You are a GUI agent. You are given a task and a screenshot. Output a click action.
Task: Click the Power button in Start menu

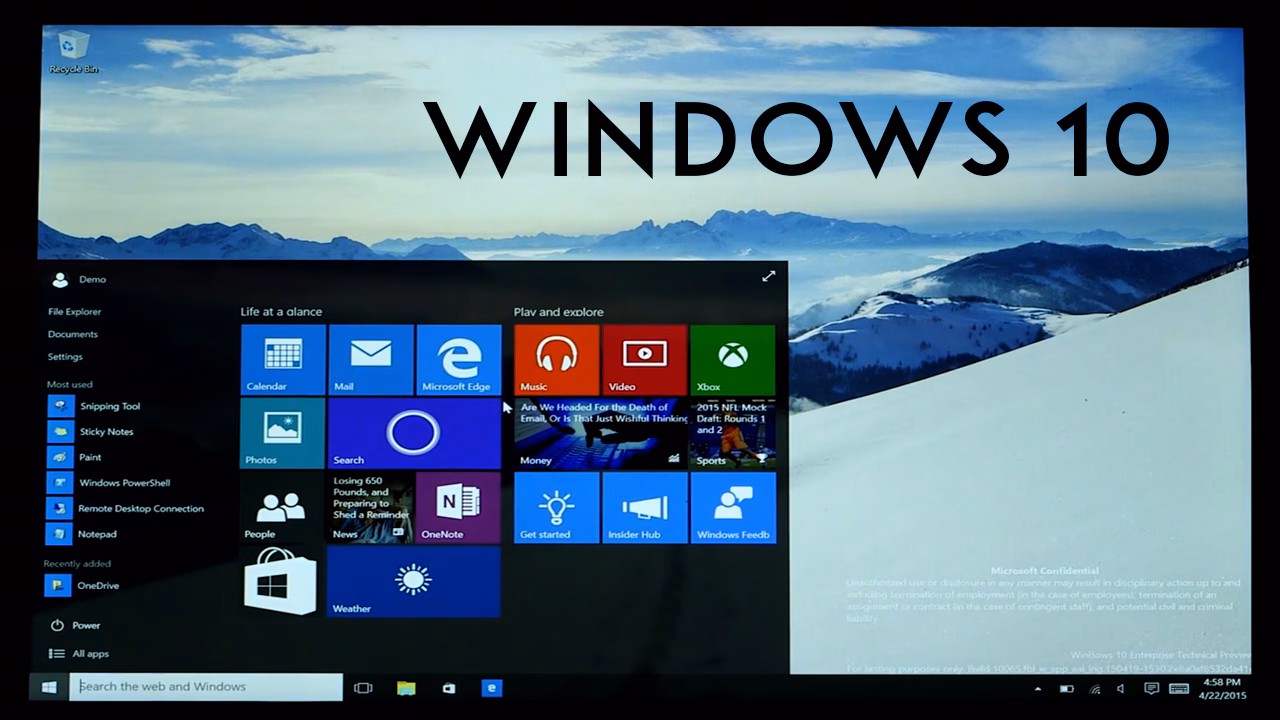pos(75,626)
